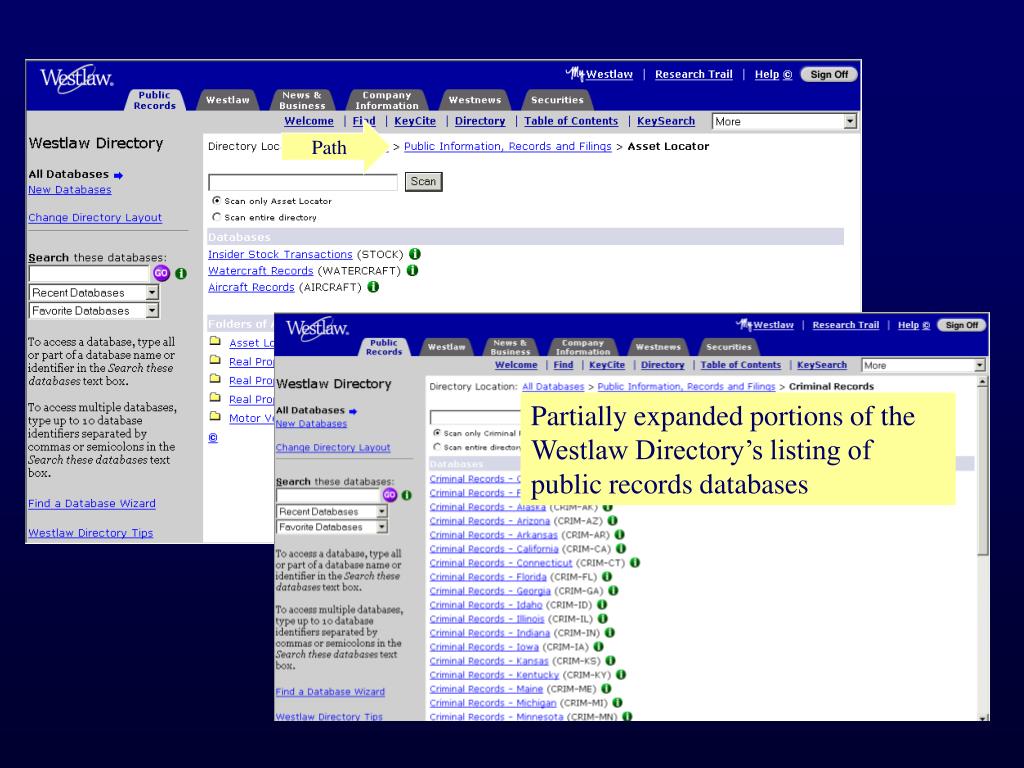Click Search these databases field in front window

coord(328,495)
